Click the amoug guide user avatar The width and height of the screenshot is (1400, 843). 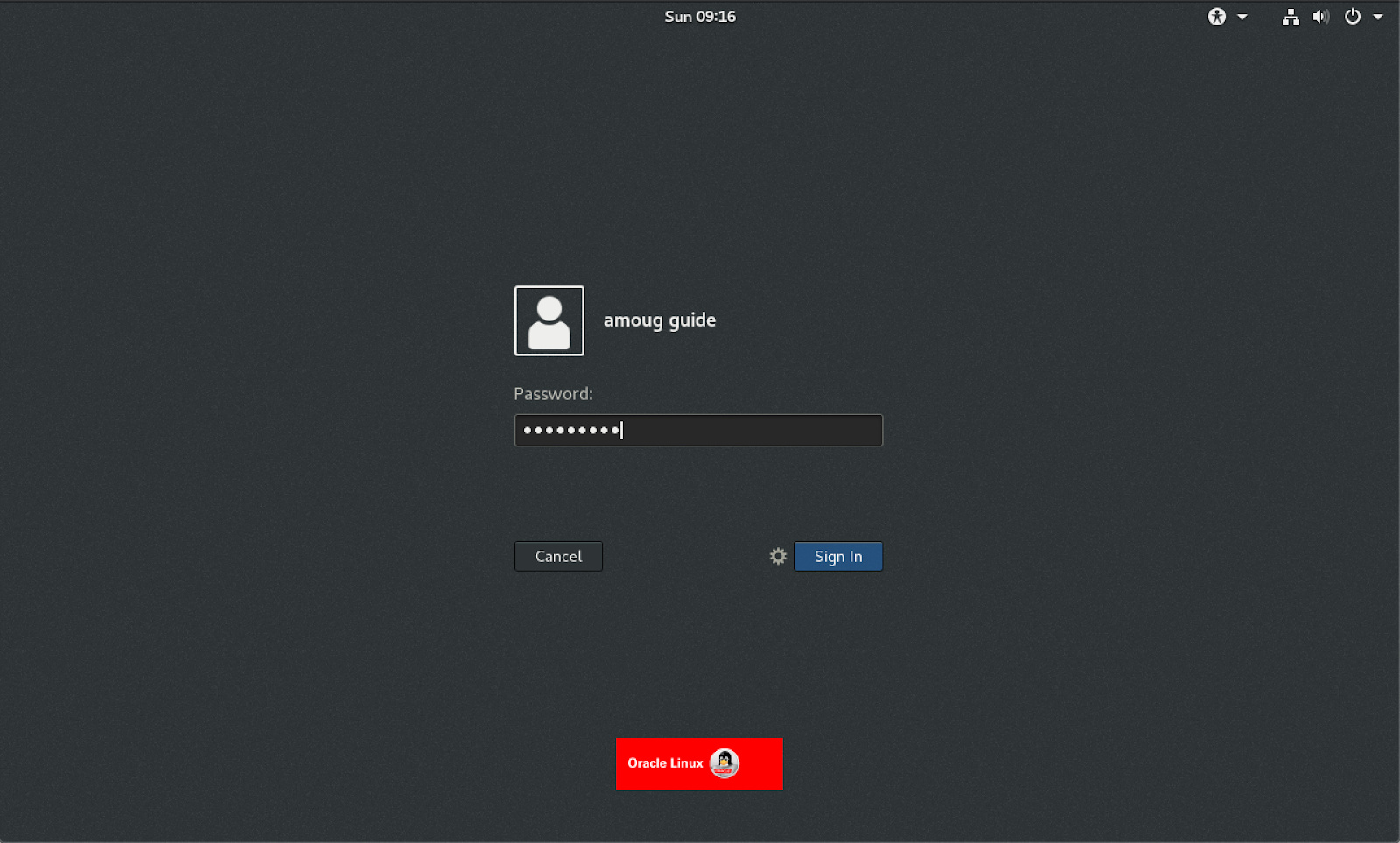pyautogui.click(x=549, y=320)
